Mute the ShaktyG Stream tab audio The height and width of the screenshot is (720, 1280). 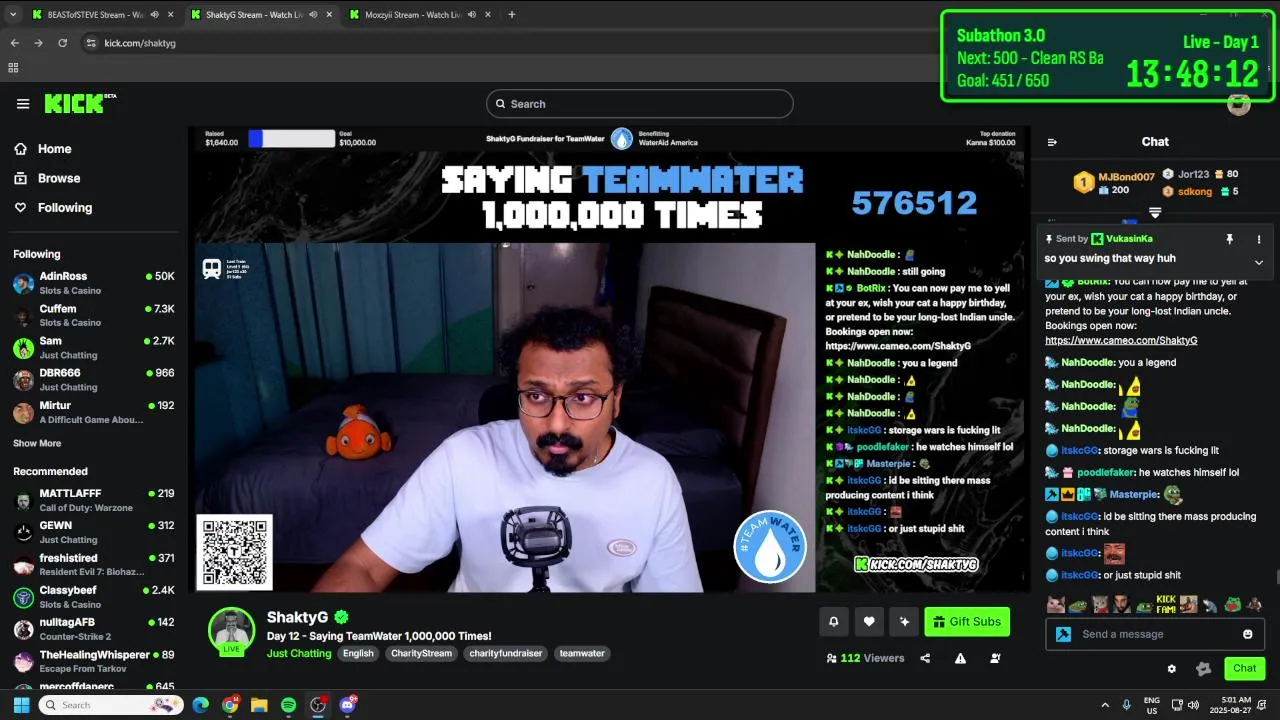point(314,15)
